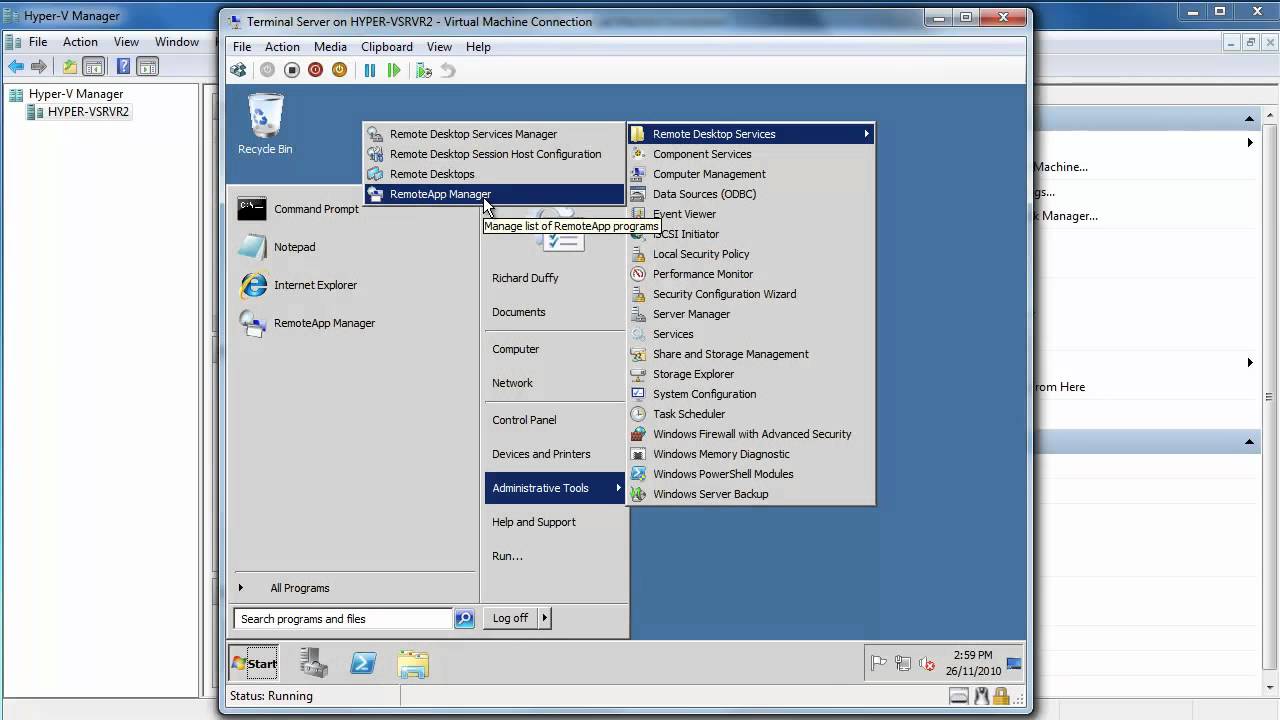Image resolution: width=1280 pixels, height=720 pixels.
Task: Open Security Configuration Wizard
Action: 751,294
